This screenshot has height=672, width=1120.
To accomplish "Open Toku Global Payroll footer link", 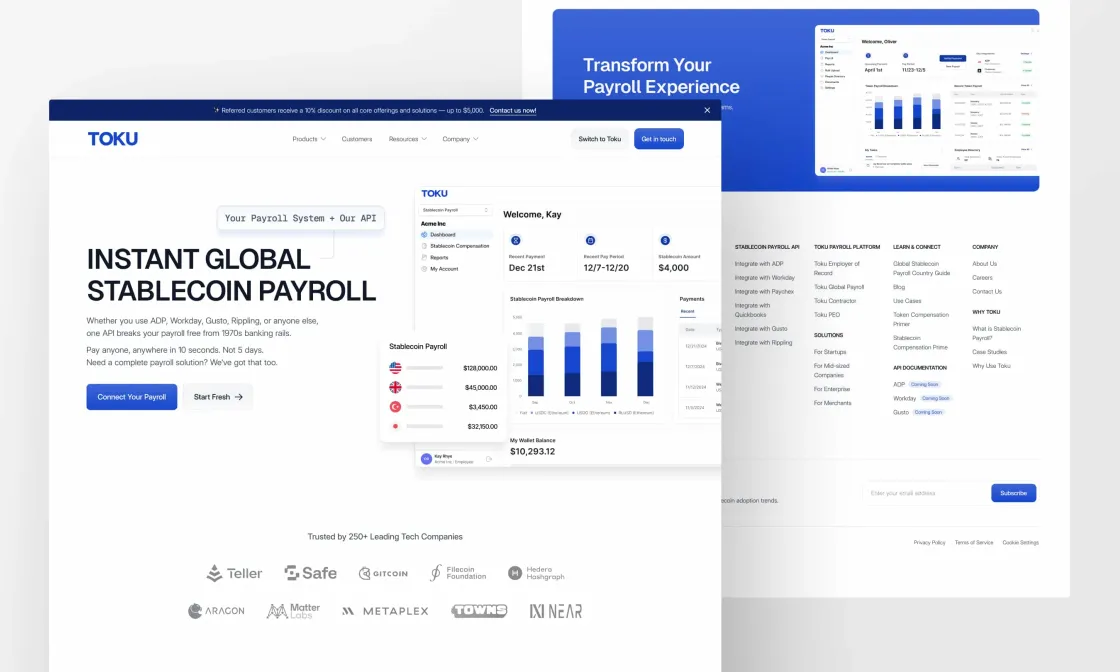I will point(839,287).
